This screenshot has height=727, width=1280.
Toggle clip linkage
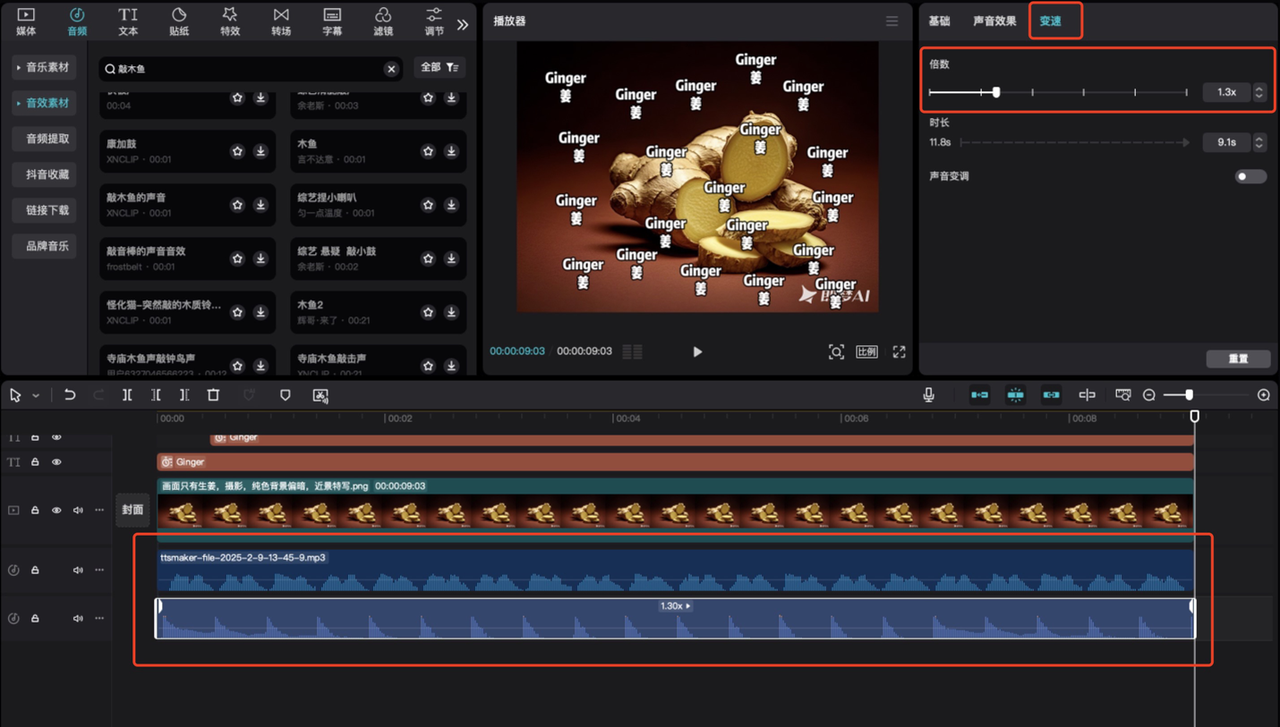1051,395
